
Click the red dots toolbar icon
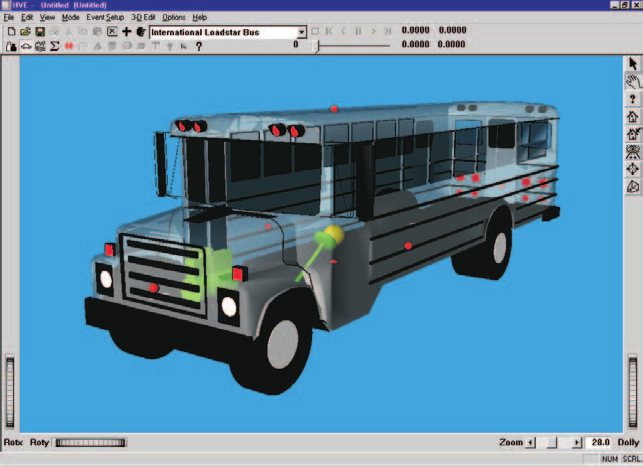pyautogui.click(x=69, y=46)
